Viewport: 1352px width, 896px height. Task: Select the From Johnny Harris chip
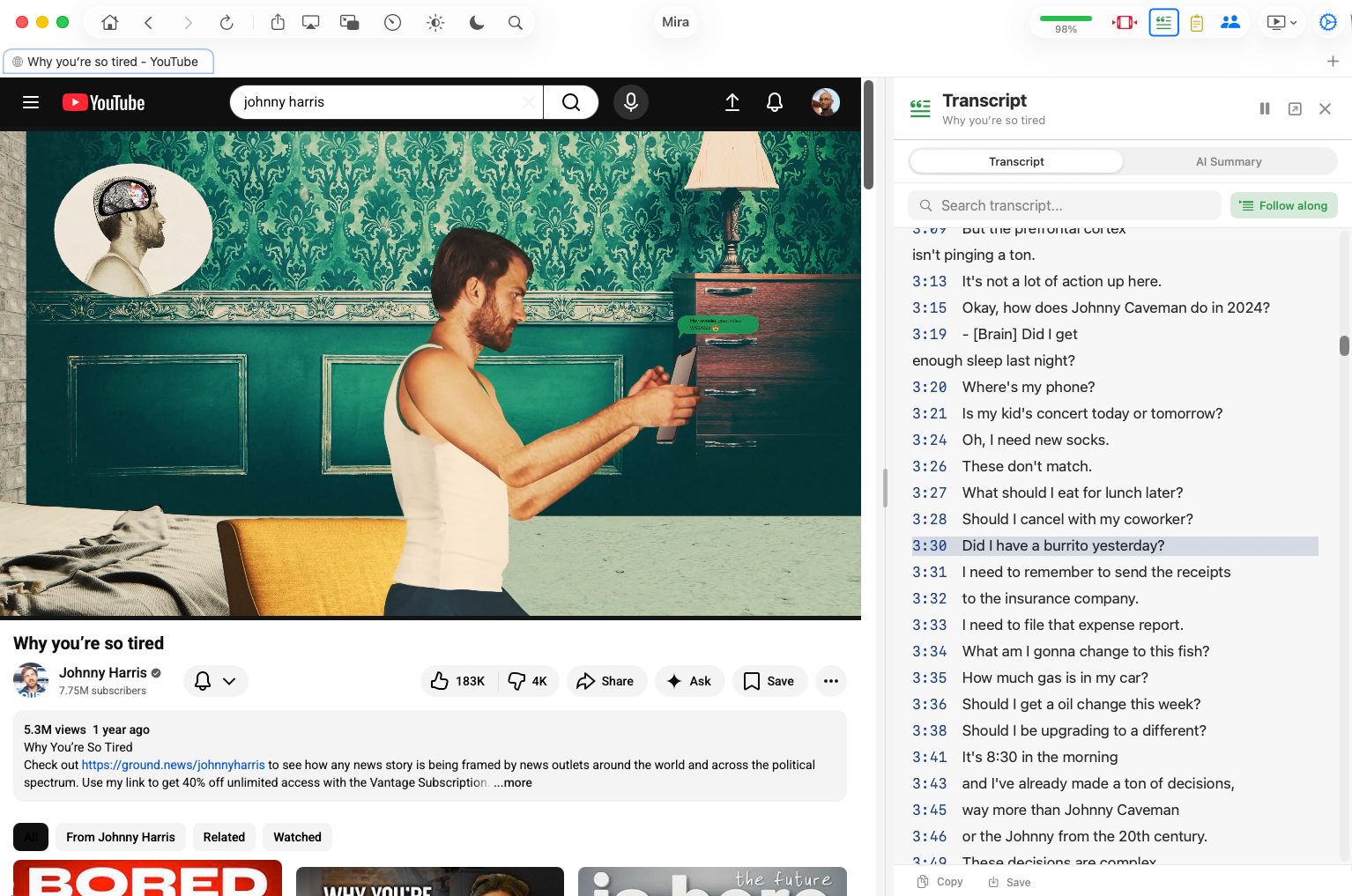tap(121, 837)
